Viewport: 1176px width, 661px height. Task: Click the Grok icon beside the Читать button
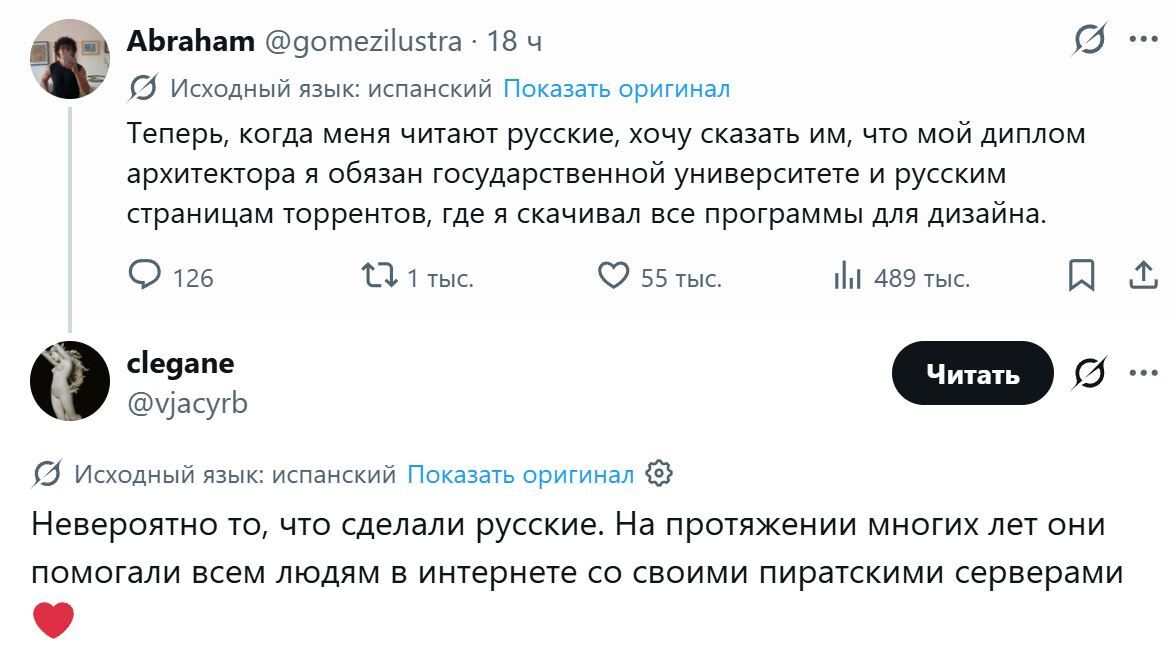point(1088,374)
